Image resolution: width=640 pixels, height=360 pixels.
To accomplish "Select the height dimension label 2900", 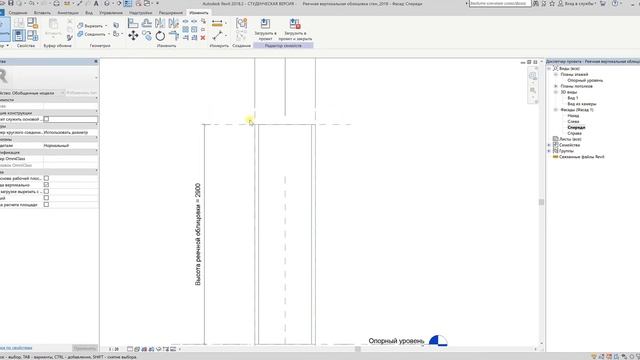I will pyautogui.click(x=198, y=234).
